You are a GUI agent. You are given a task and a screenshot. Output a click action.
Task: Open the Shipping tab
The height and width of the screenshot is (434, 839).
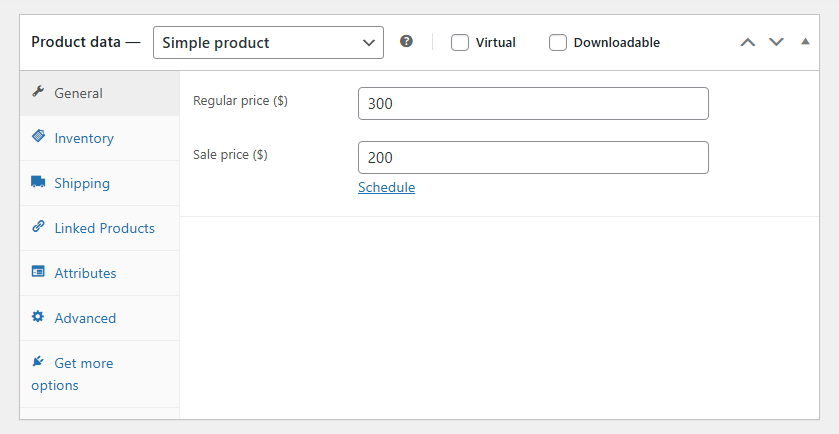(82, 183)
